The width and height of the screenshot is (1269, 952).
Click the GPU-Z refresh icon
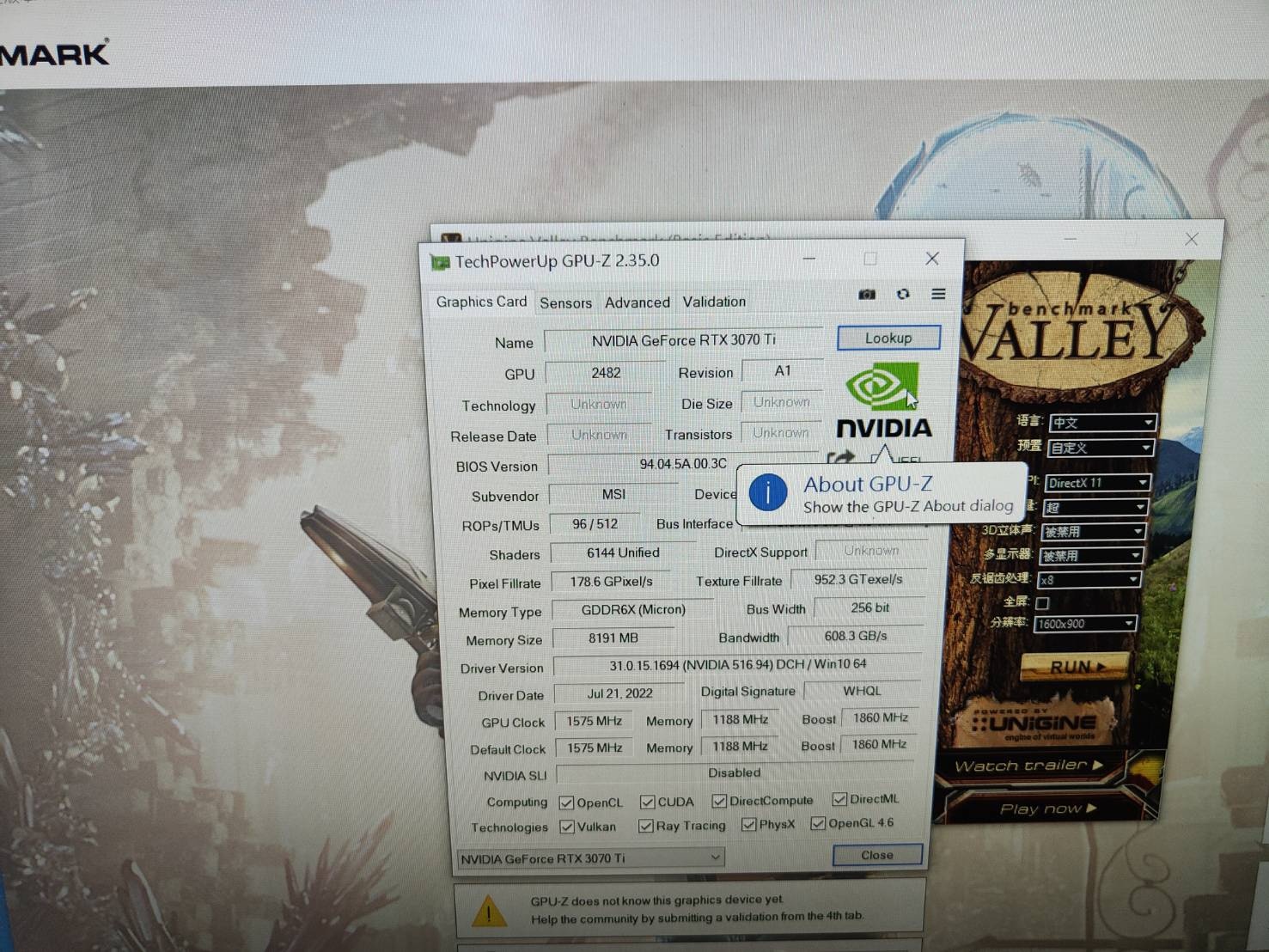pos(903,294)
